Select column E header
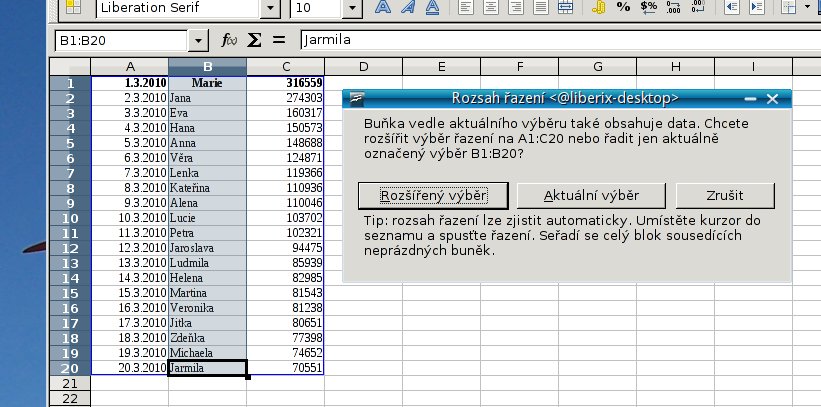 [x=442, y=67]
